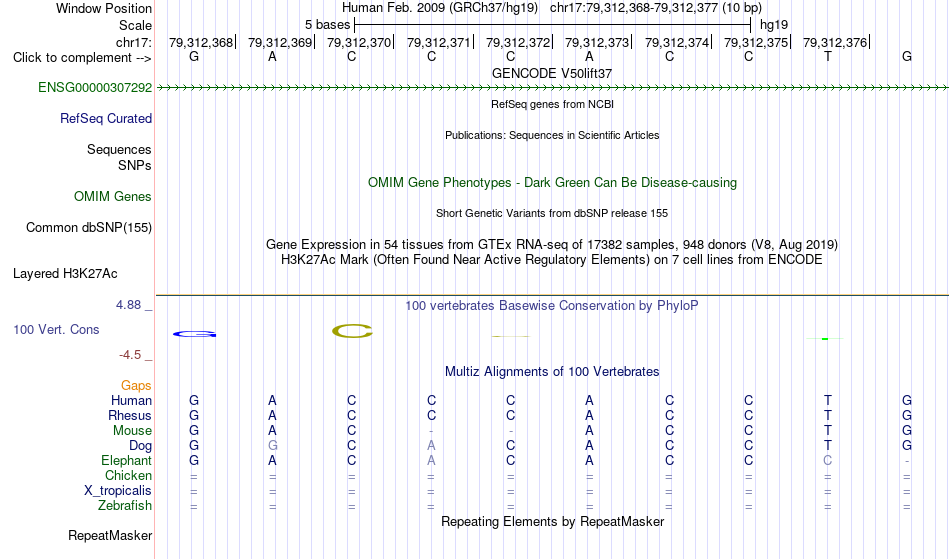The width and height of the screenshot is (950, 559).
Task: Open Layered H3K27Ac track label
Action: tap(65, 274)
